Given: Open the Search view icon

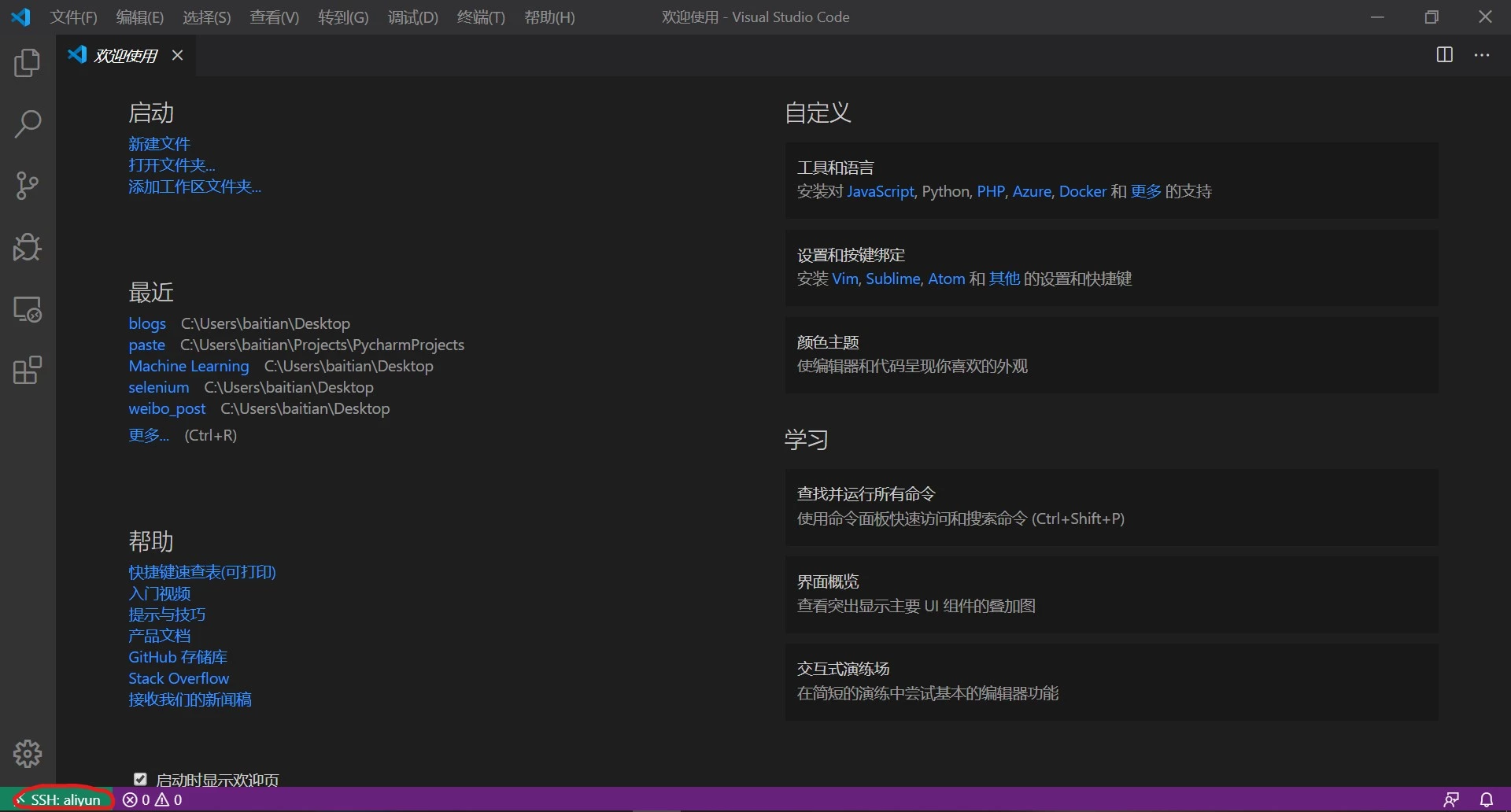Looking at the screenshot, I should pyautogui.click(x=28, y=124).
